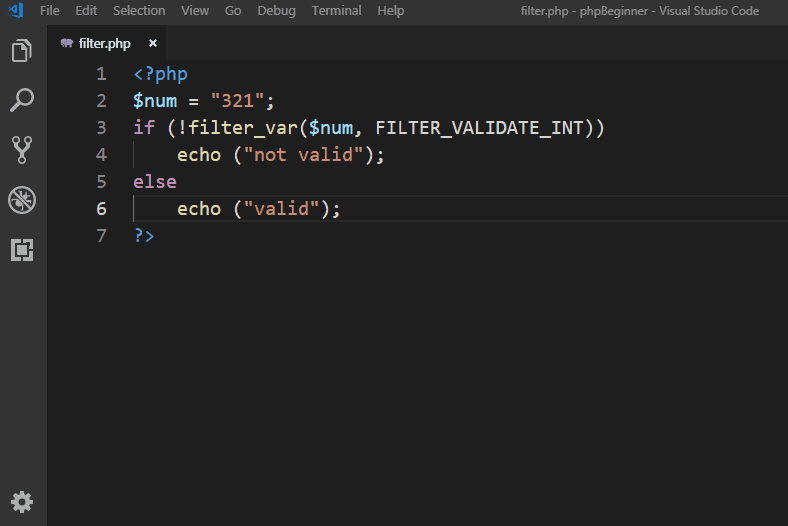The image size is (788, 526).
Task: Open the Search view in activity bar
Action: click(x=22, y=100)
